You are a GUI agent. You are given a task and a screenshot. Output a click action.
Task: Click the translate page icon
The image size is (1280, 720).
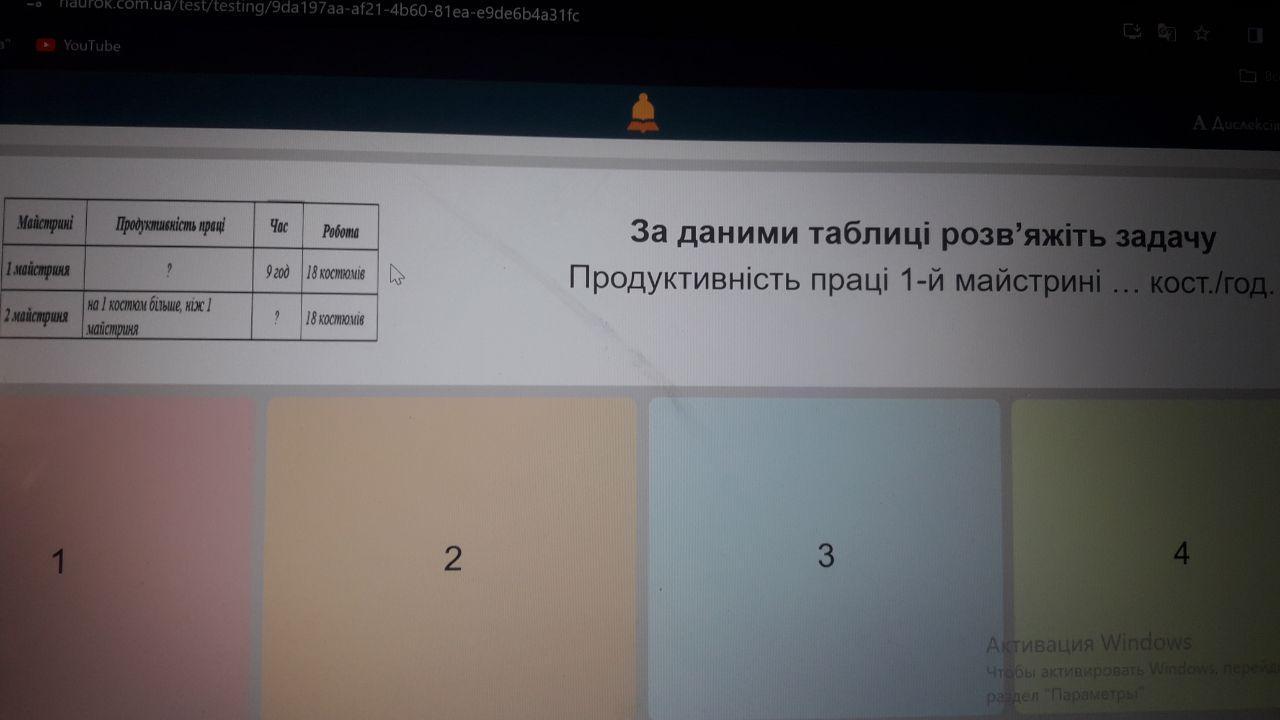1166,32
